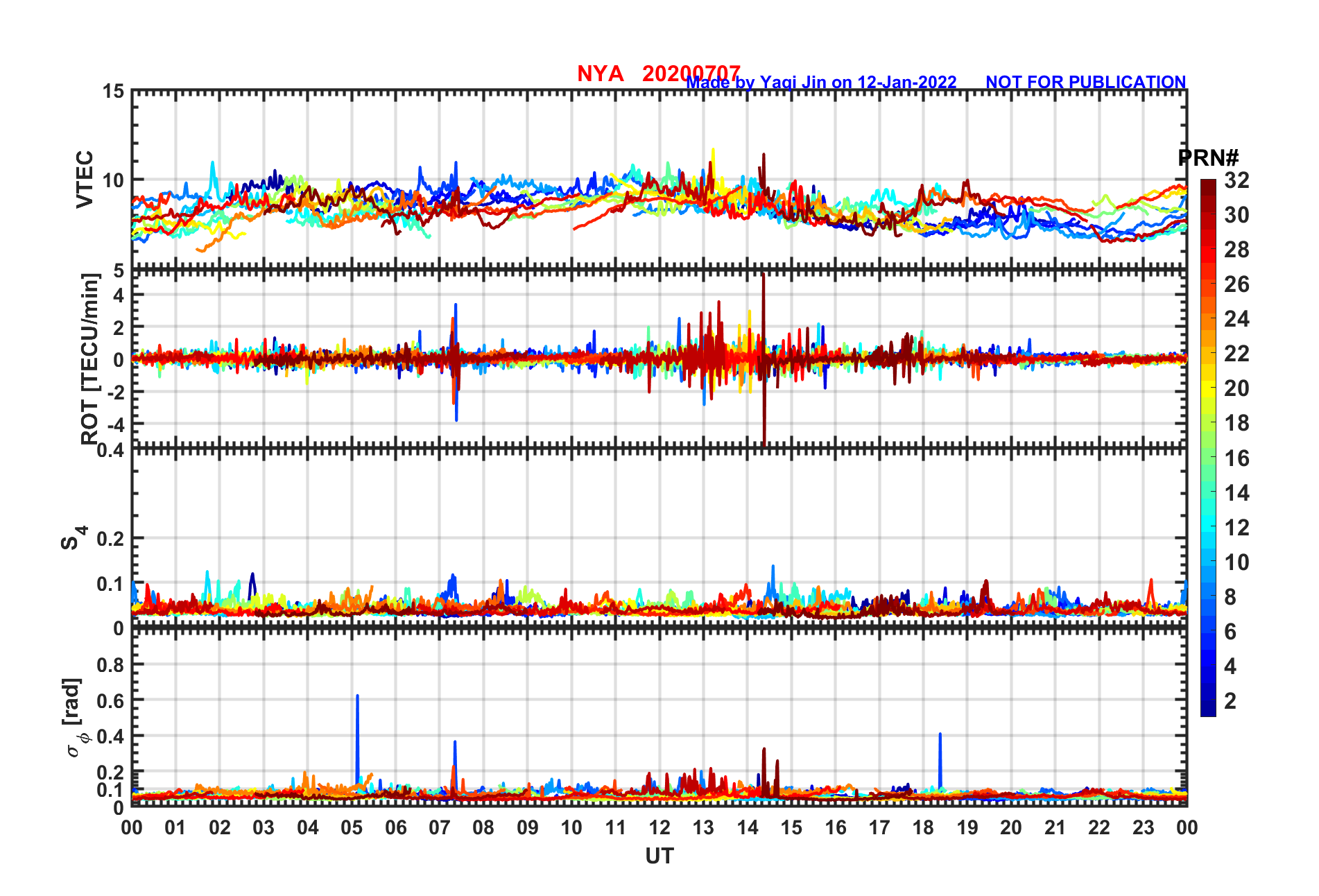Image resolution: width=1319 pixels, height=896 pixels.
Task: Click the ROT [TECU/min] axis label
Action: click(89, 359)
